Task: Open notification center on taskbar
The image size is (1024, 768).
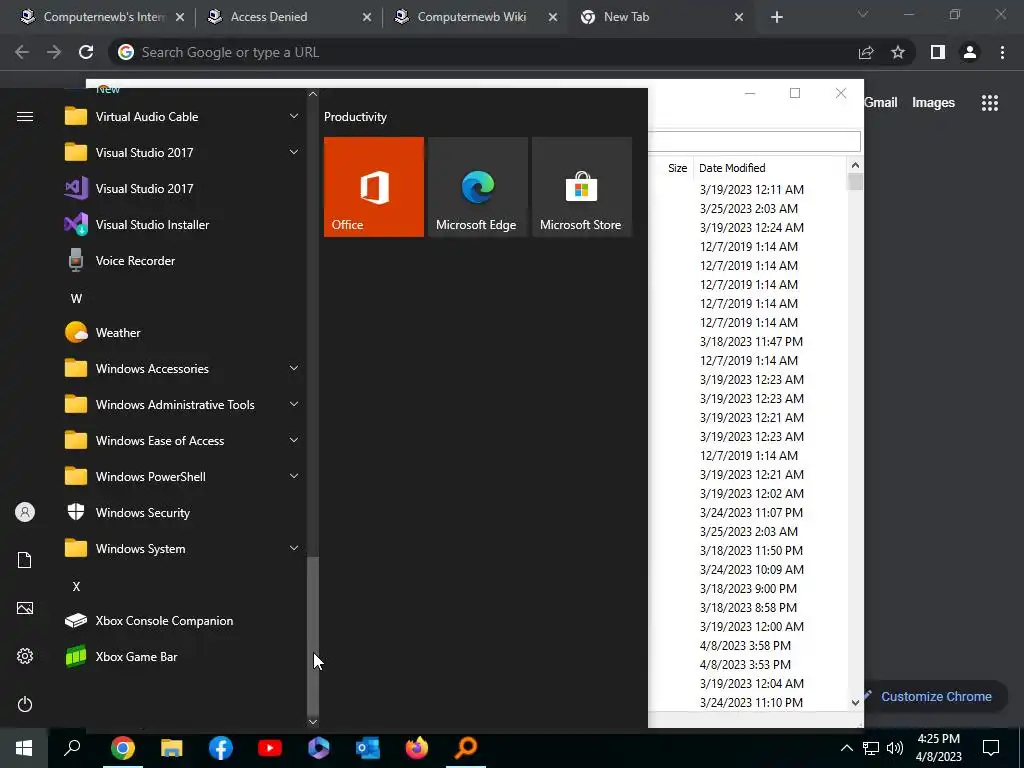Action: (x=991, y=748)
